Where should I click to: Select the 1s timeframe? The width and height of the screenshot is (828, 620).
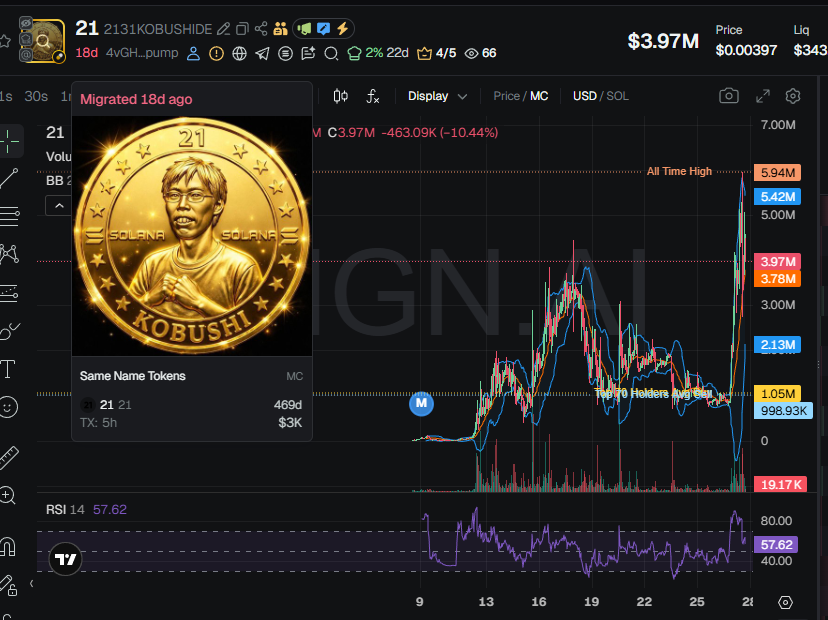tap(6, 96)
